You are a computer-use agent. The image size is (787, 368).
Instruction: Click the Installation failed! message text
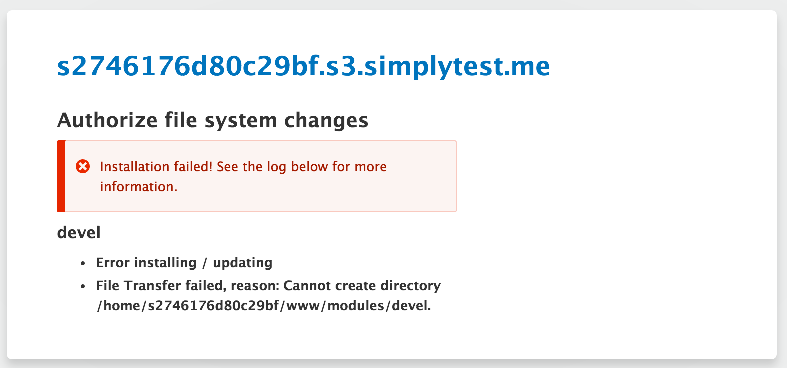click(157, 166)
